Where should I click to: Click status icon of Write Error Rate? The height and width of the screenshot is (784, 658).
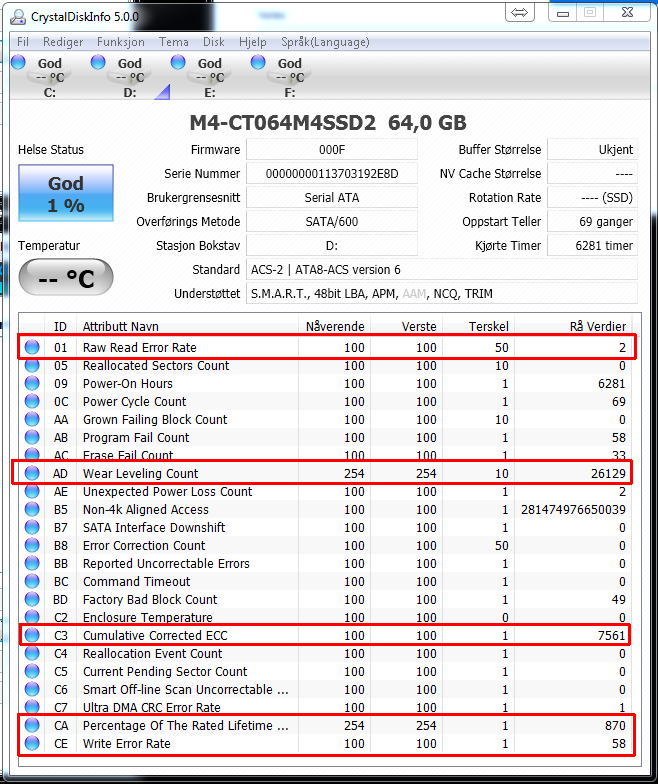[x=32, y=743]
